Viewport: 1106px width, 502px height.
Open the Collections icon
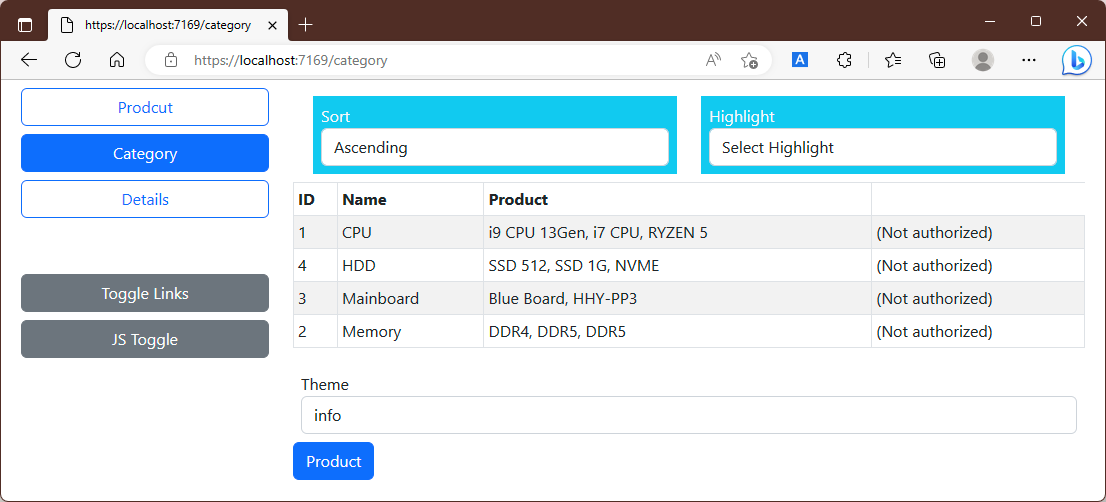click(937, 60)
